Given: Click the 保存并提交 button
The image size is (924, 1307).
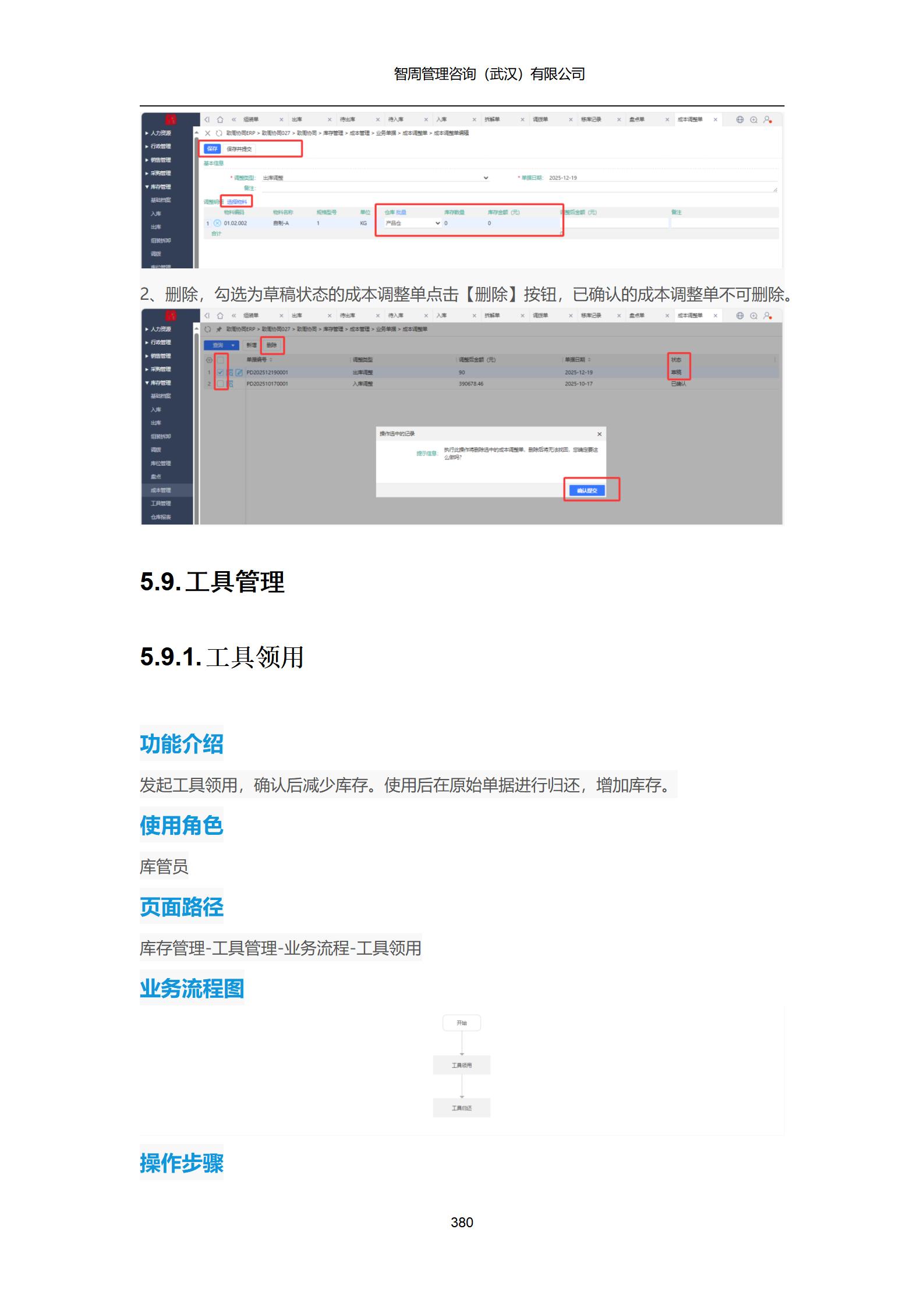Looking at the screenshot, I should point(239,149).
